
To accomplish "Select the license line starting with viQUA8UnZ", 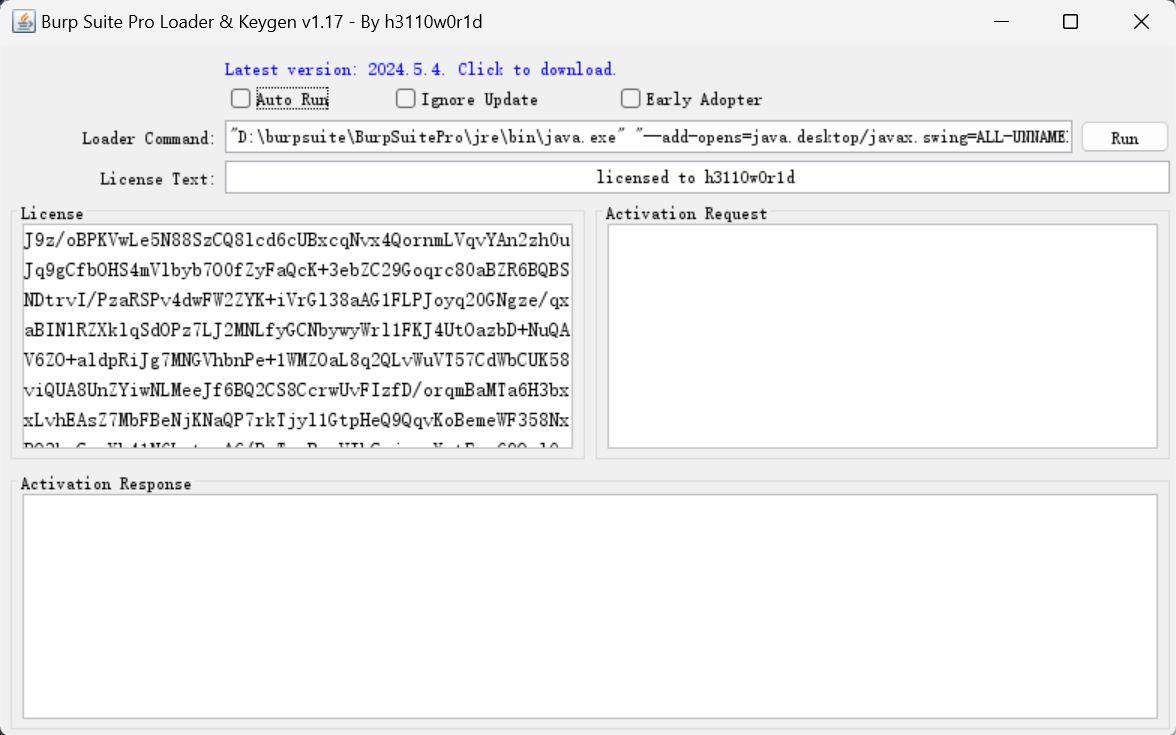I will click(297, 390).
